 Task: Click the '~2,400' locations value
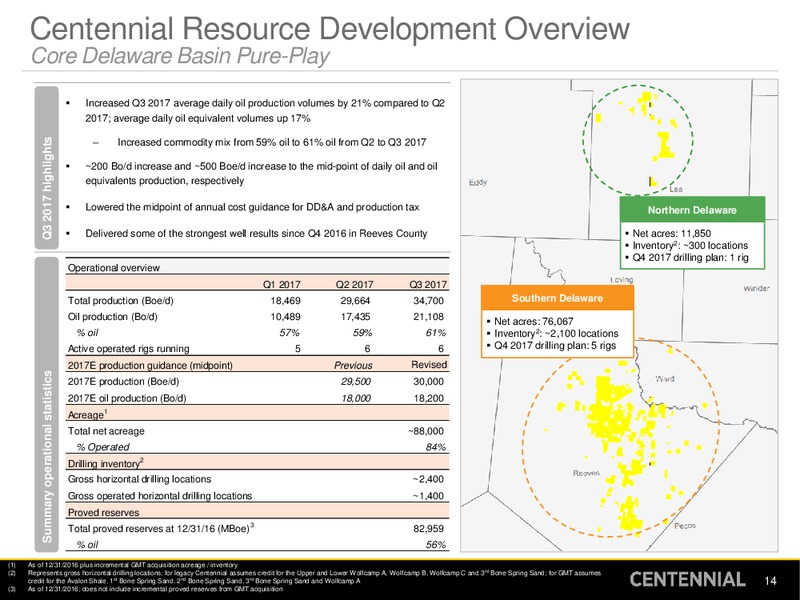[428, 479]
